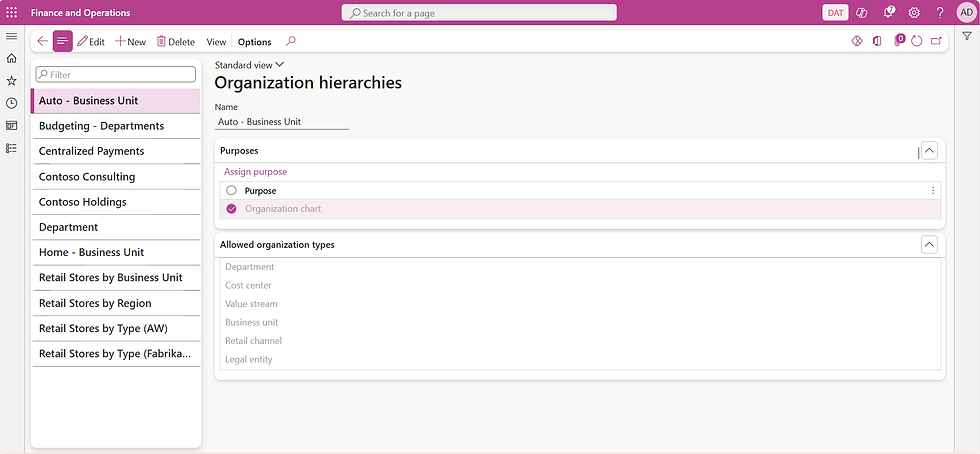Screen dimensions: 980x454
Task: Collapse the Allowed organization types section
Action: point(929,245)
